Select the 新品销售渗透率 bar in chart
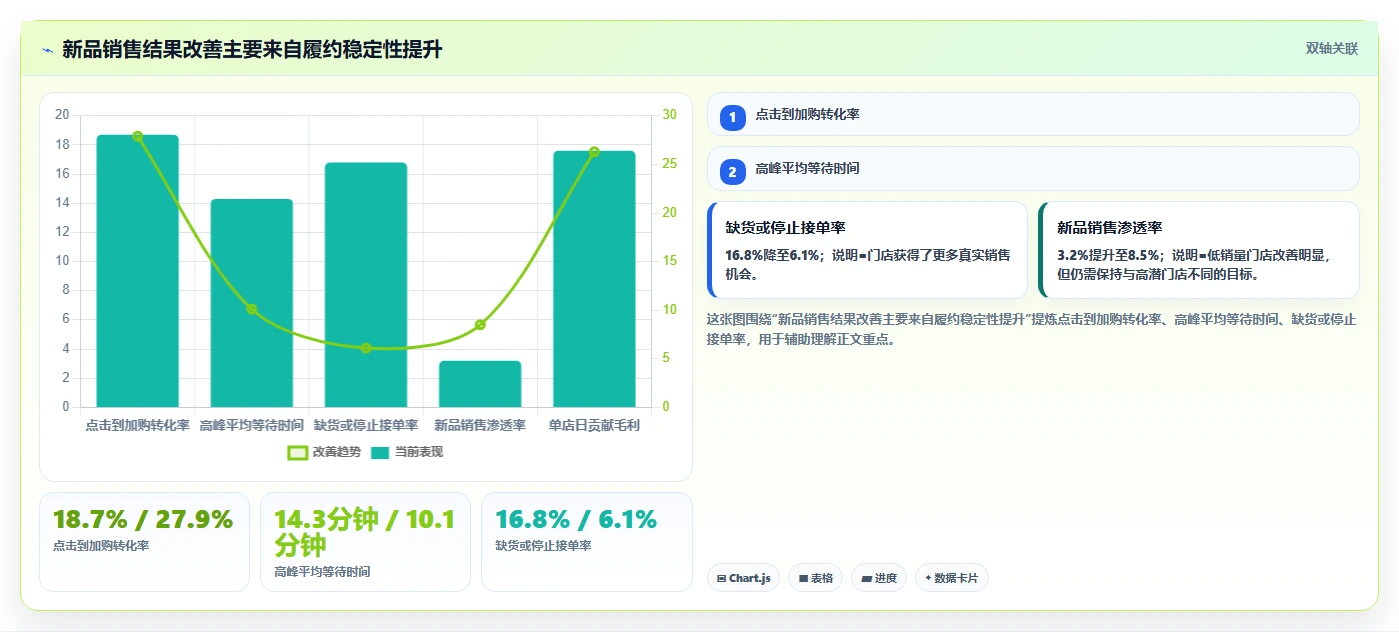 [480, 384]
